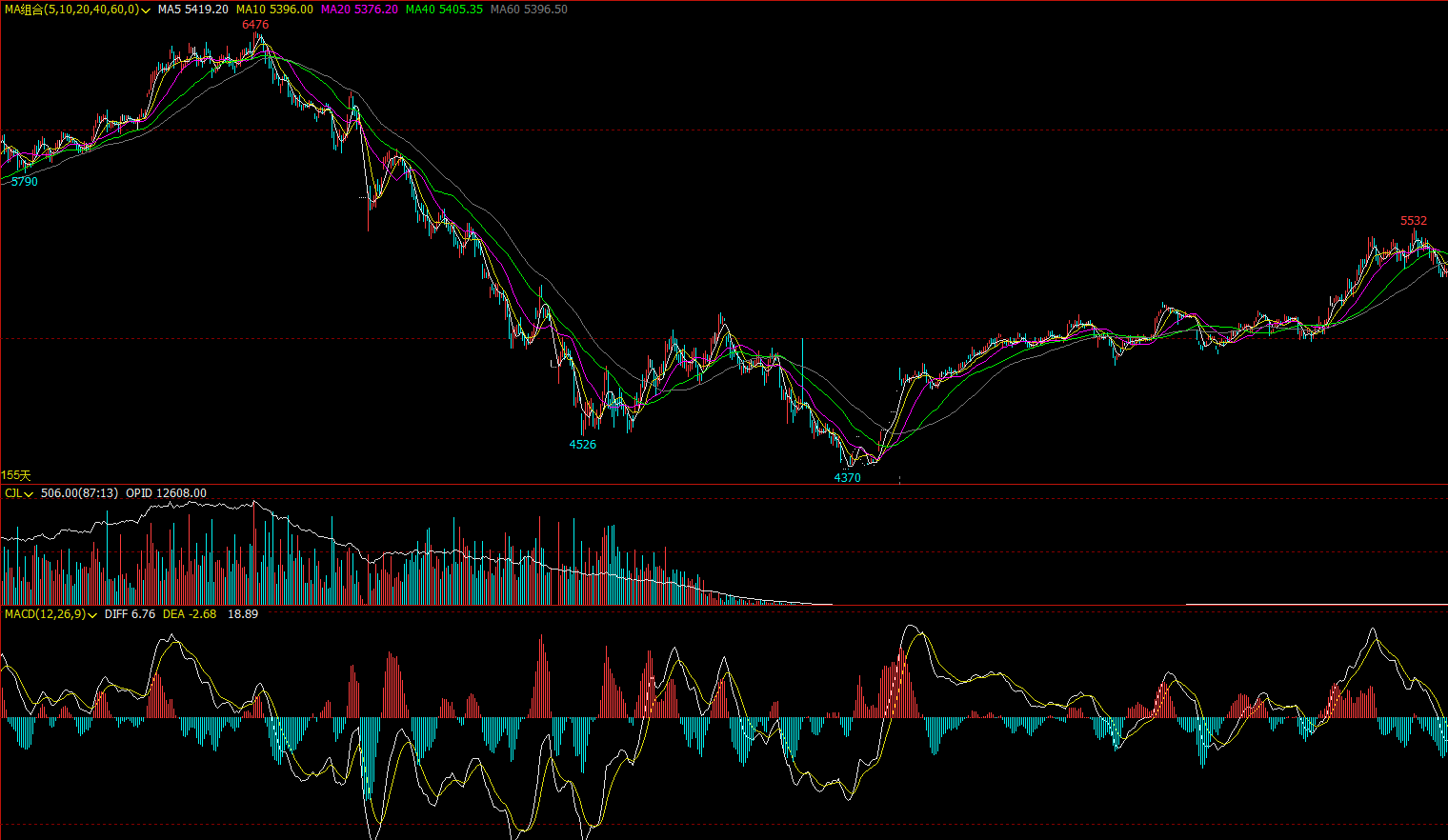Viewport: 1448px width, 840px height.
Task: Select the 5532 recent high marker
Action: point(1414,221)
